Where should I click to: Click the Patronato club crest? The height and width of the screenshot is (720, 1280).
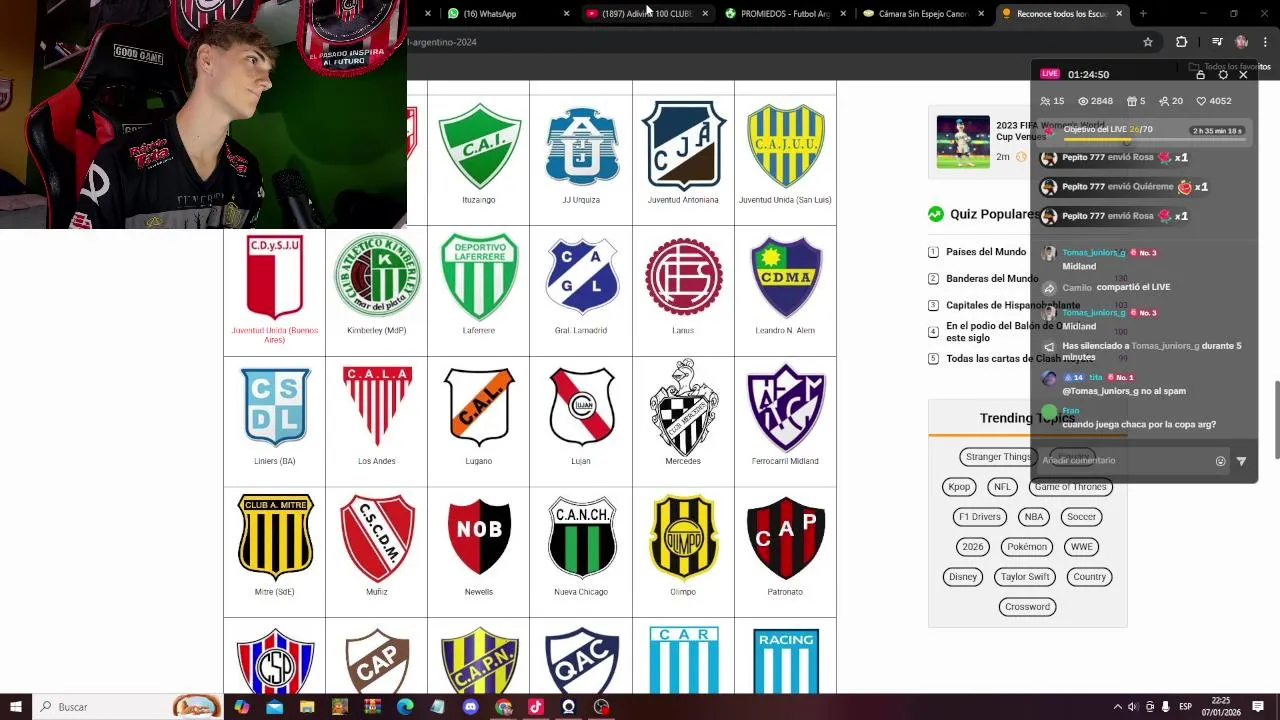pyautogui.click(x=785, y=537)
